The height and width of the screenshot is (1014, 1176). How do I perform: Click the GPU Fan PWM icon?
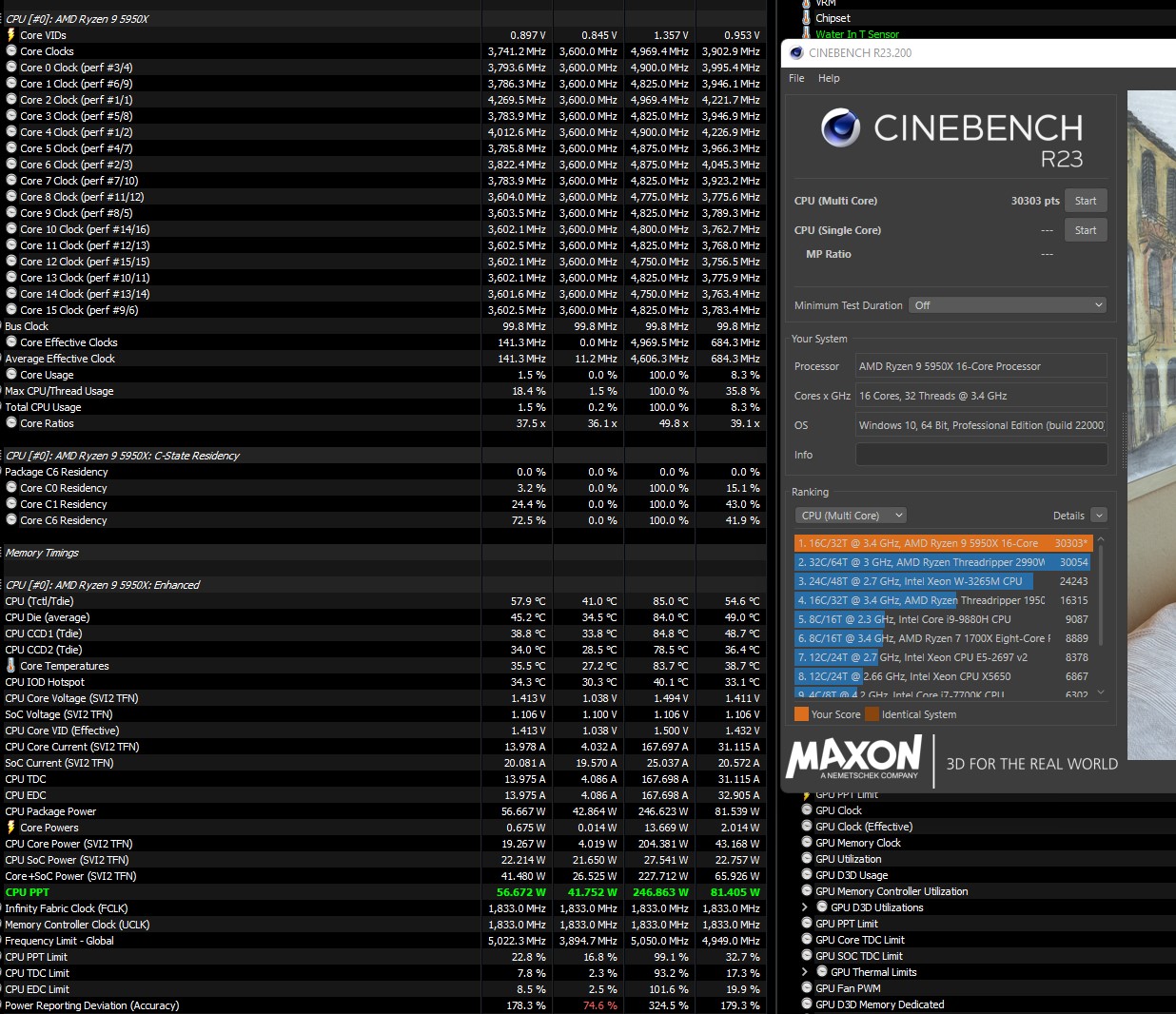807,988
